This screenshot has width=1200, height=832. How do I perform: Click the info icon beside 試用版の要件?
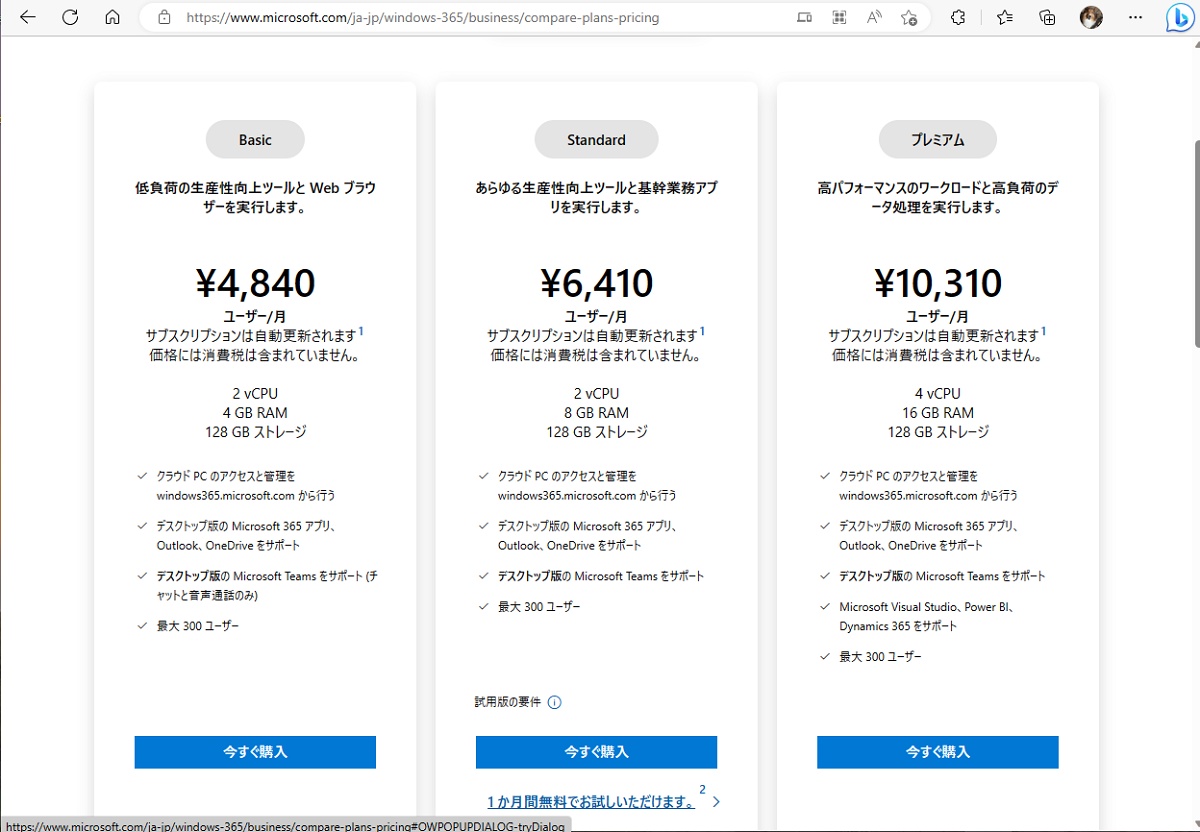click(555, 702)
